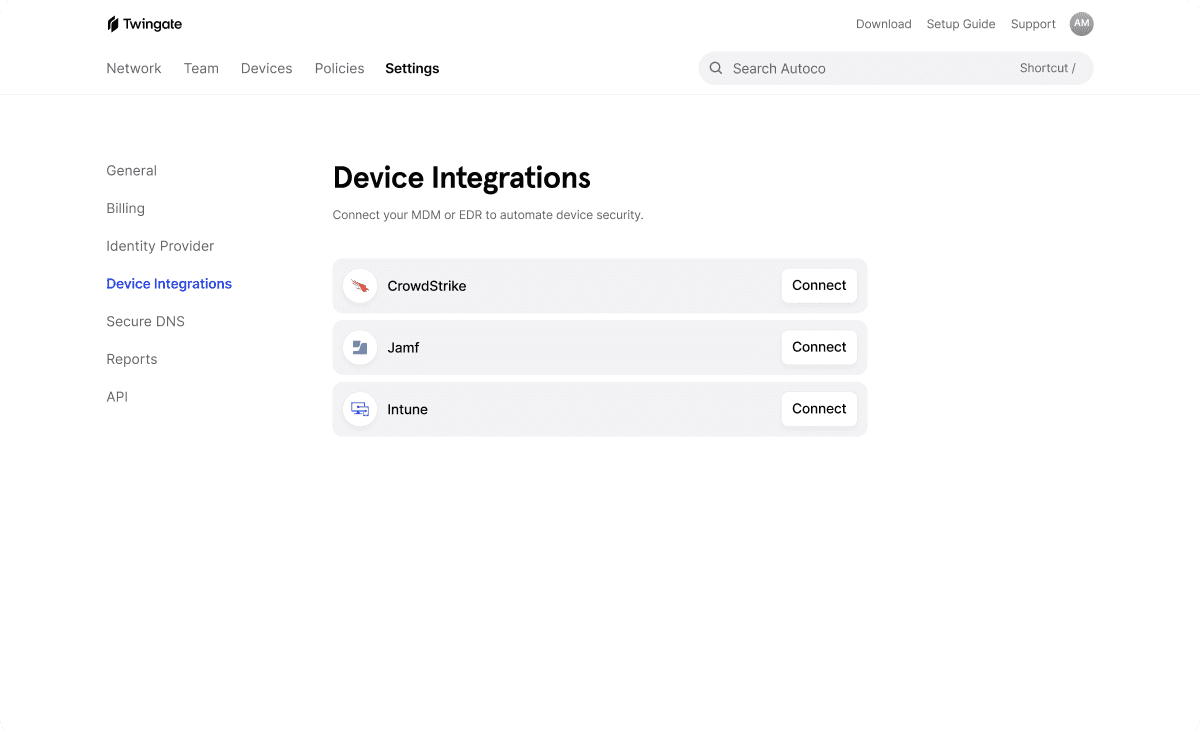This screenshot has height=735, width=1200.
Task: Click the Twingate logo
Action: click(x=145, y=24)
